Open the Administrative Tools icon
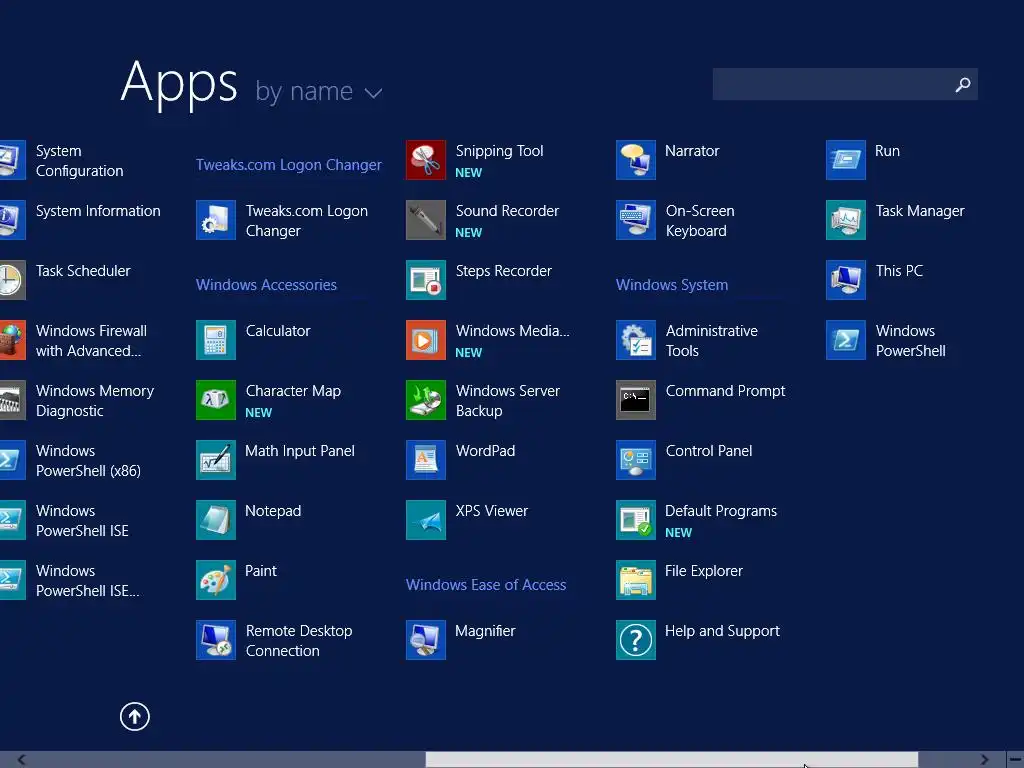This screenshot has width=1024, height=768. [636, 340]
